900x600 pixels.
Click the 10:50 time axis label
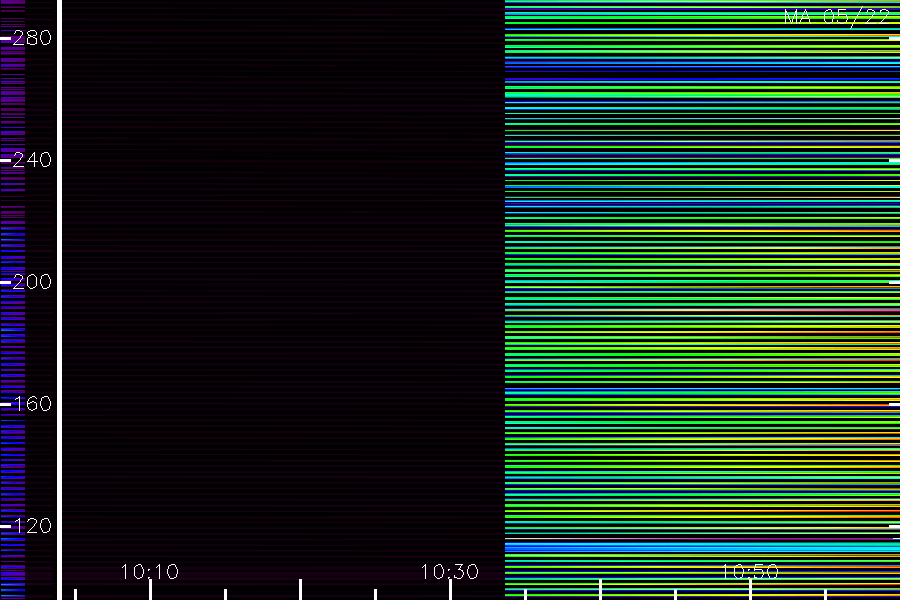750,572
